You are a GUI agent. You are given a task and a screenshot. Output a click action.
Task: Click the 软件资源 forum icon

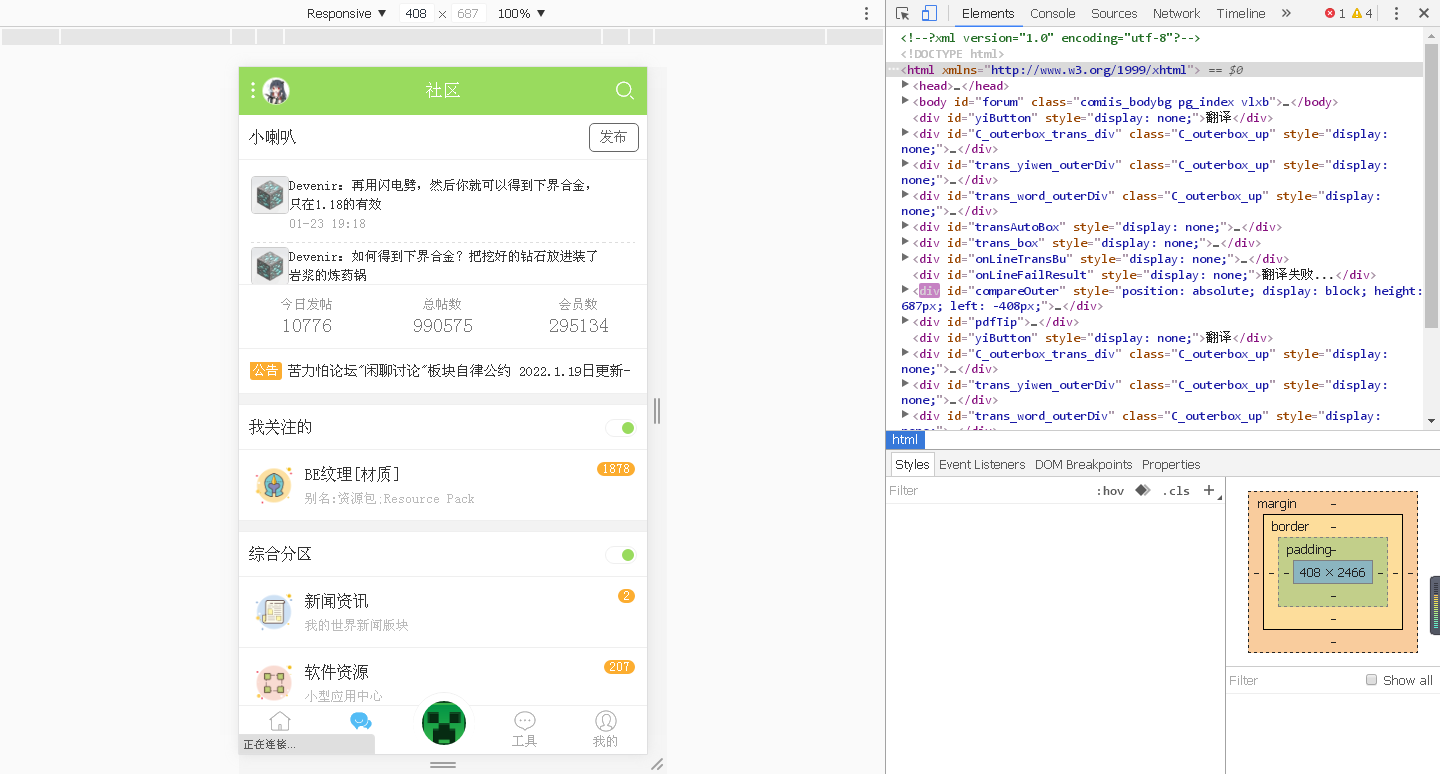pyautogui.click(x=274, y=682)
